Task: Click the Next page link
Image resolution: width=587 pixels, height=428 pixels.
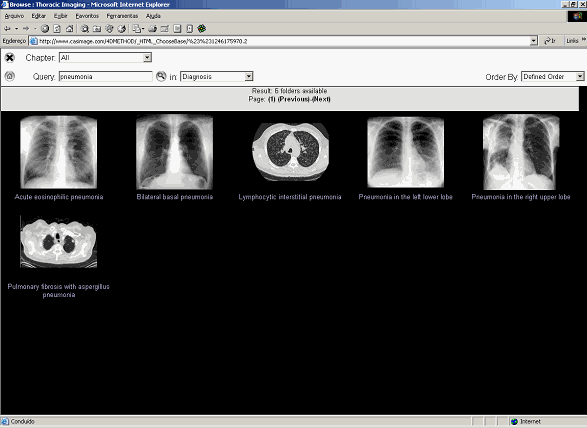Action: pos(321,99)
